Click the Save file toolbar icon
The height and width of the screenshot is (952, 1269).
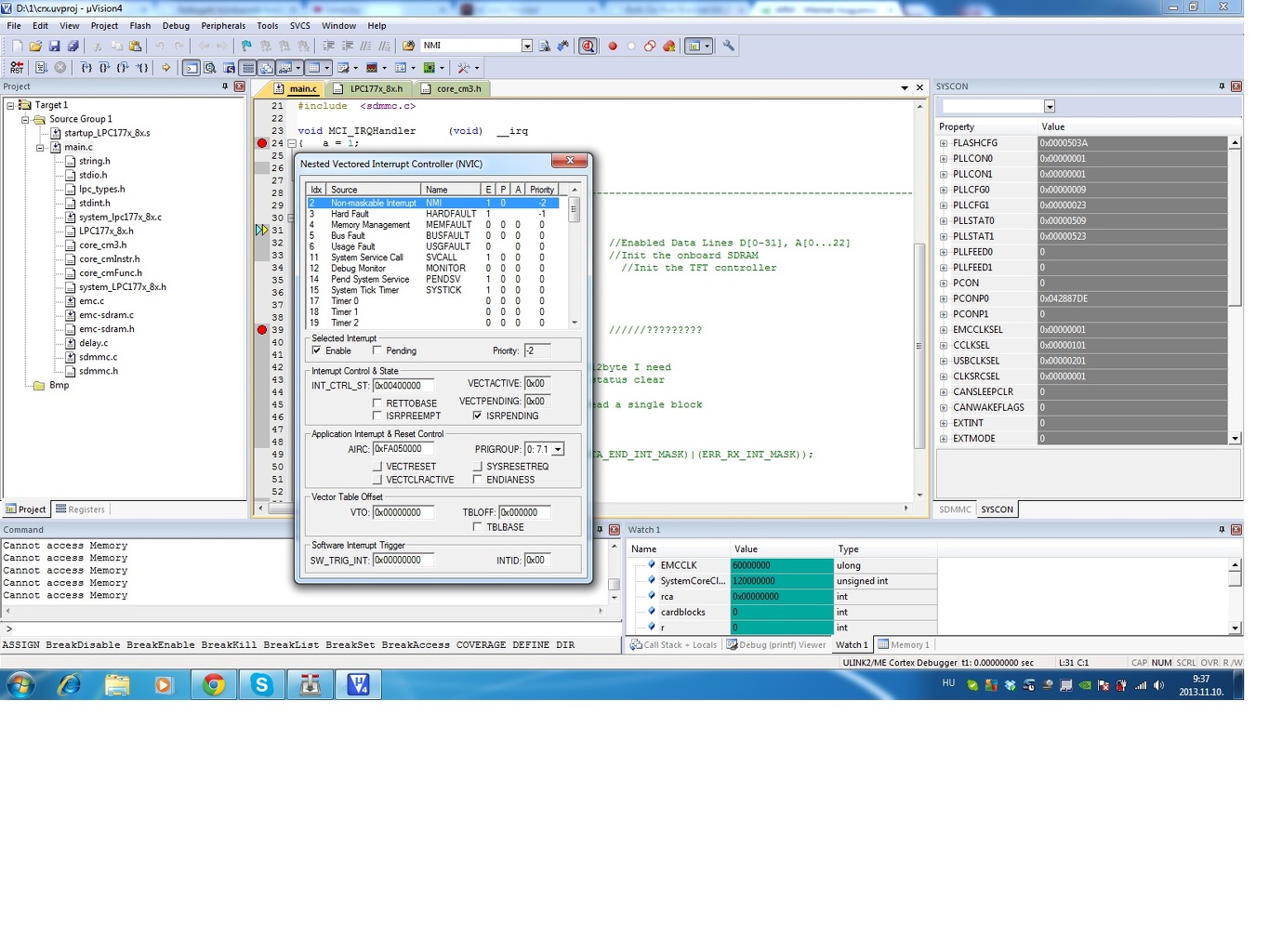tap(54, 46)
